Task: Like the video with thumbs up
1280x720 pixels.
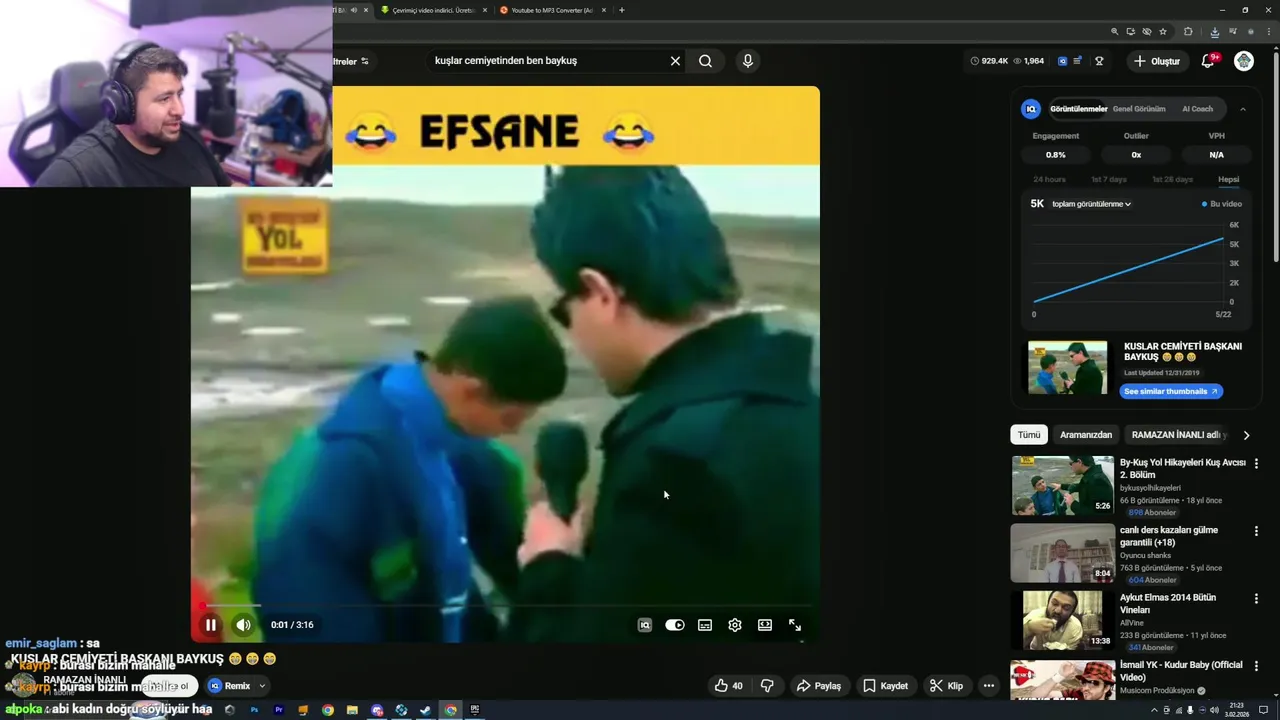Action: click(x=728, y=686)
